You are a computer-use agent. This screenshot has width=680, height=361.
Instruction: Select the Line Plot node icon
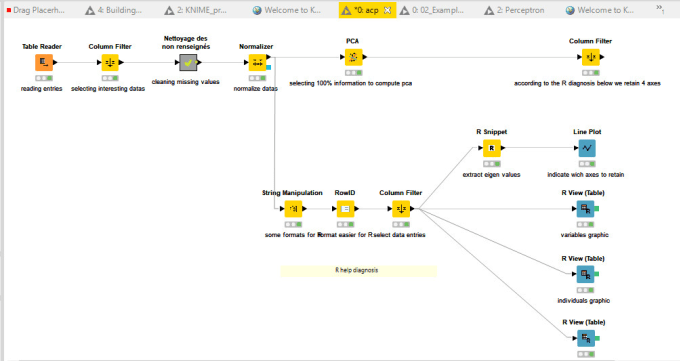[x=587, y=148]
